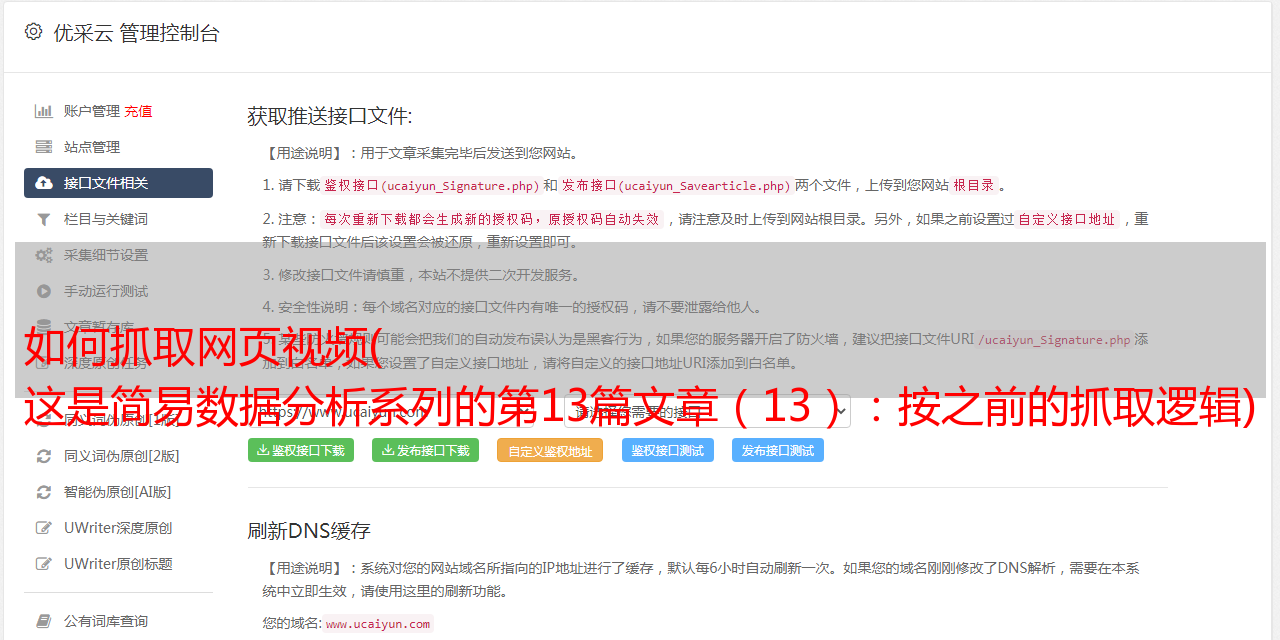Viewport: 1280px width, 640px height.
Task: Click the orange 自定义鉴权地址 button
Action: click(550, 450)
